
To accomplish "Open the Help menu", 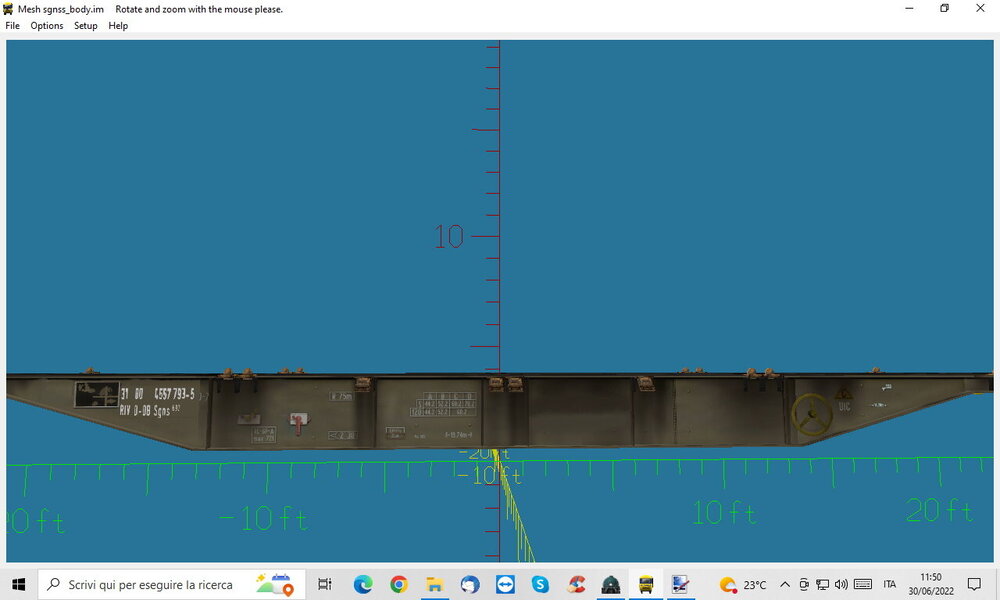I will point(118,26).
